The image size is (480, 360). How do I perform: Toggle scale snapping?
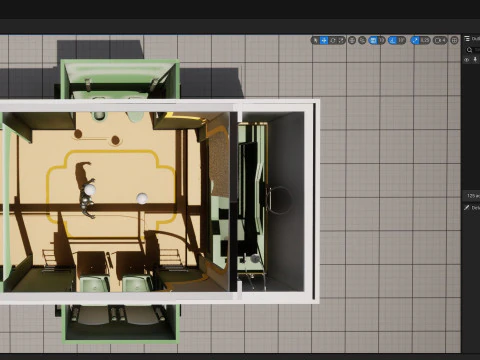pos(415,40)
